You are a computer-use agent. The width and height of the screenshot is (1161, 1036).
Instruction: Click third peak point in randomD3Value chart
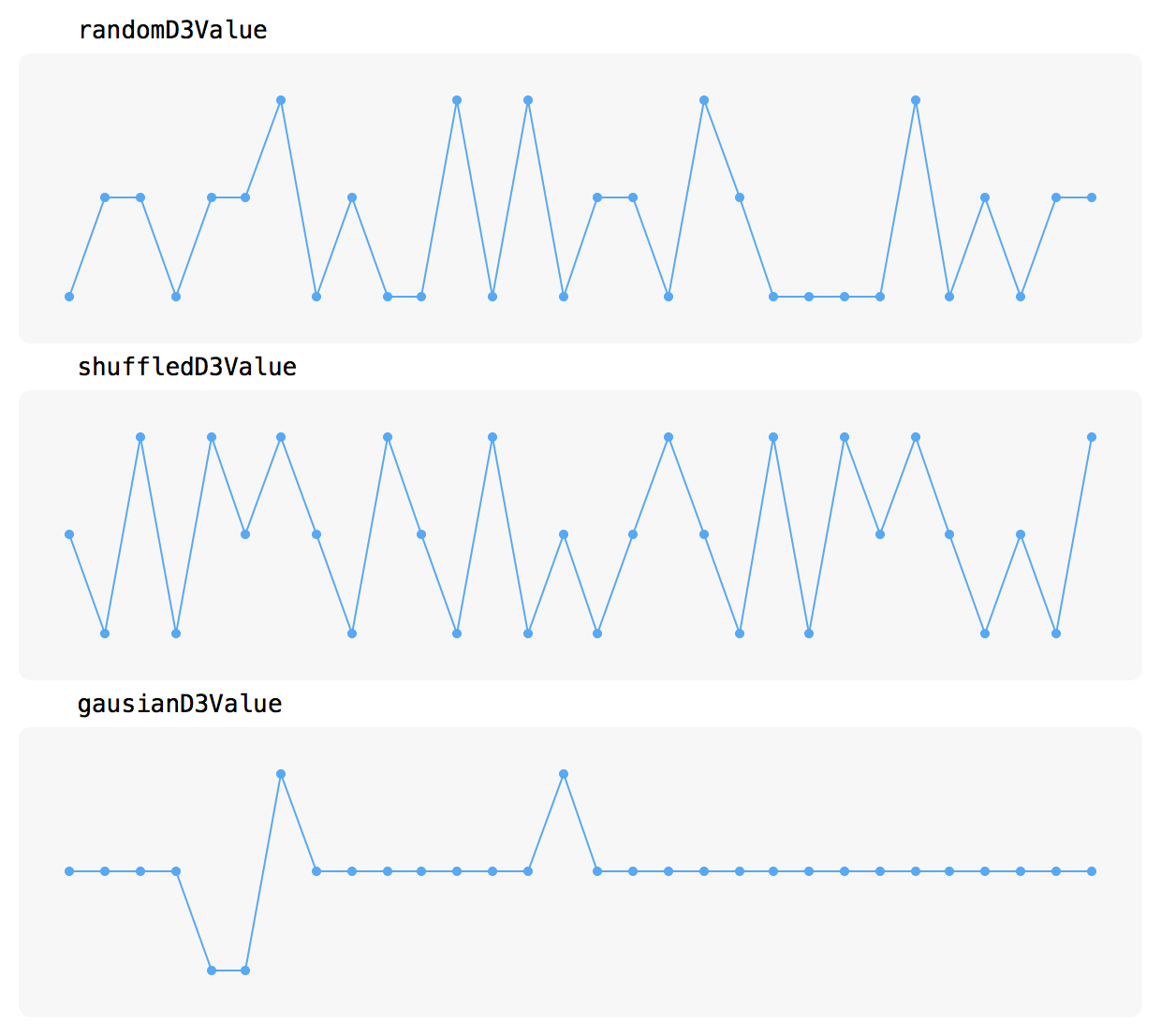pos(528,100)
